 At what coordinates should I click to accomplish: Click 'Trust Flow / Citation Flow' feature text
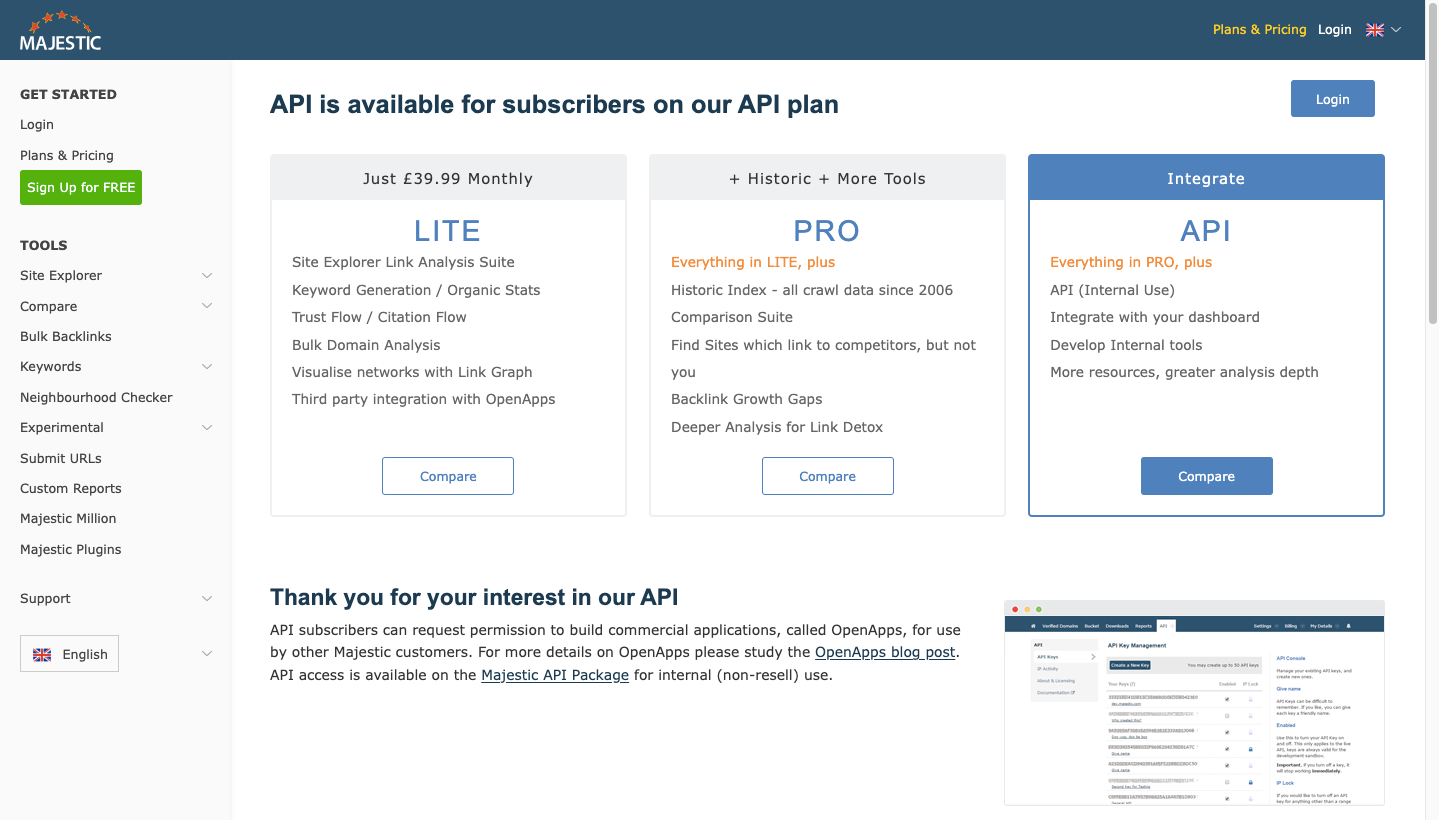tap(379, 317)
